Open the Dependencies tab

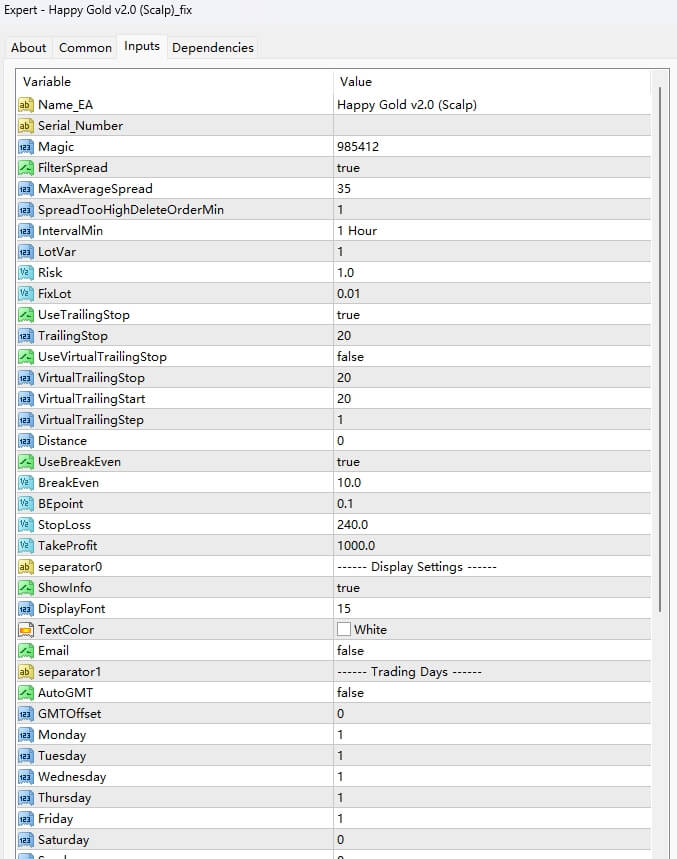click(x=213, y=48)
